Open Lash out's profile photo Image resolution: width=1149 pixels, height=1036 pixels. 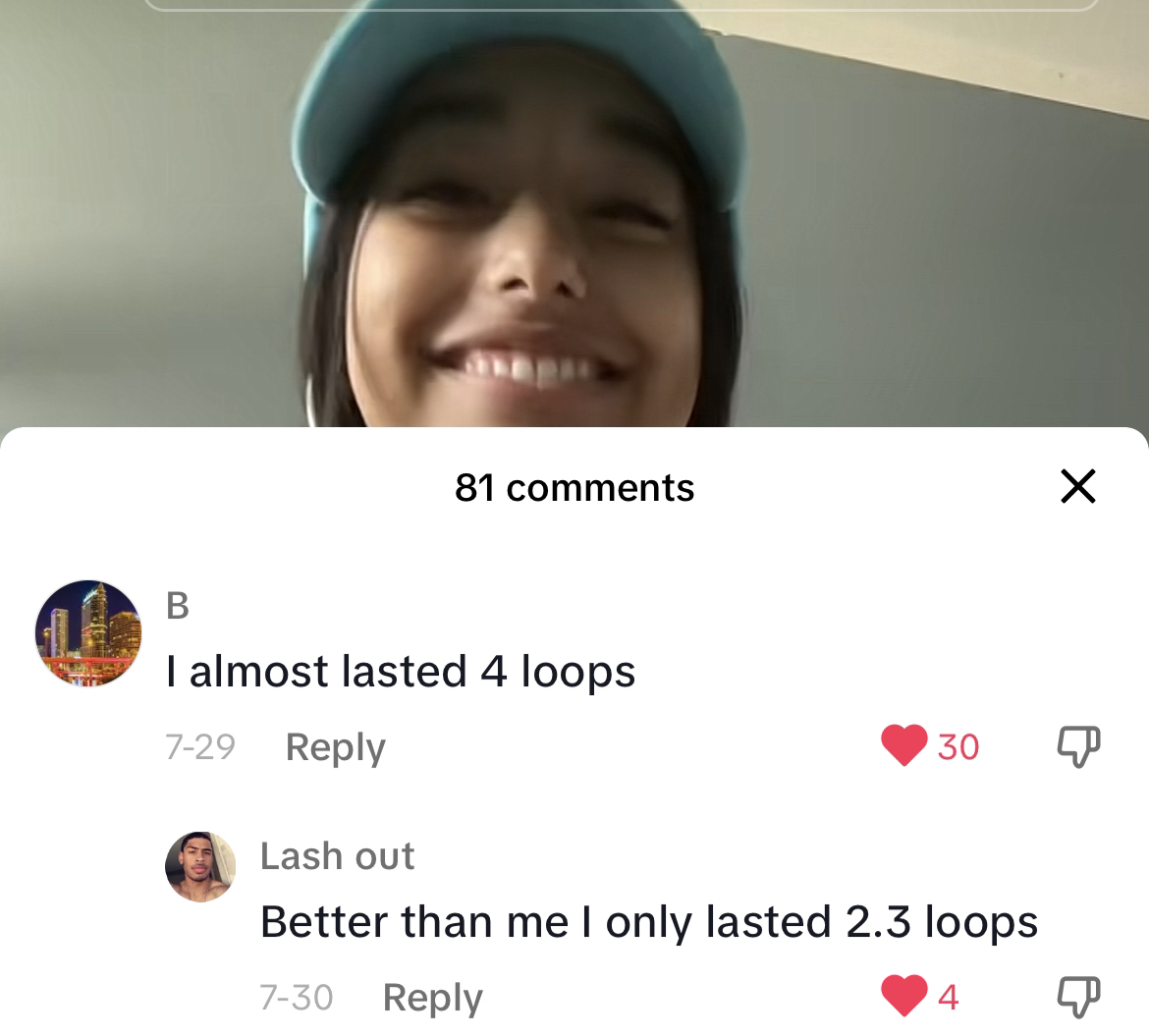click(200, 867)
